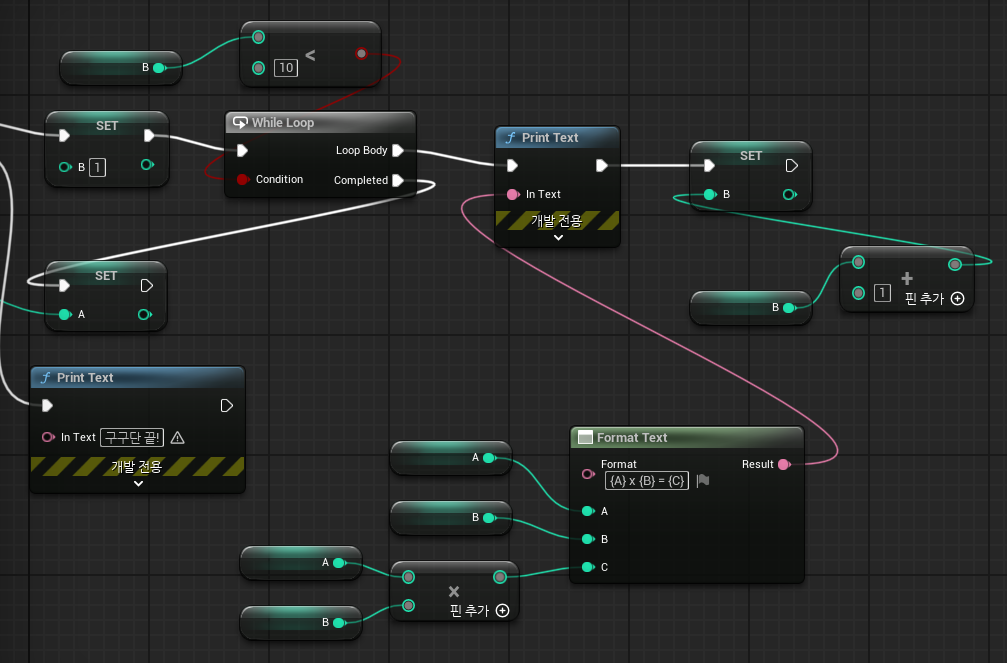Click the In Text pin on the lower Print Text node
The height and width of the screenshot is (663, 1007).
coord(48,438)
